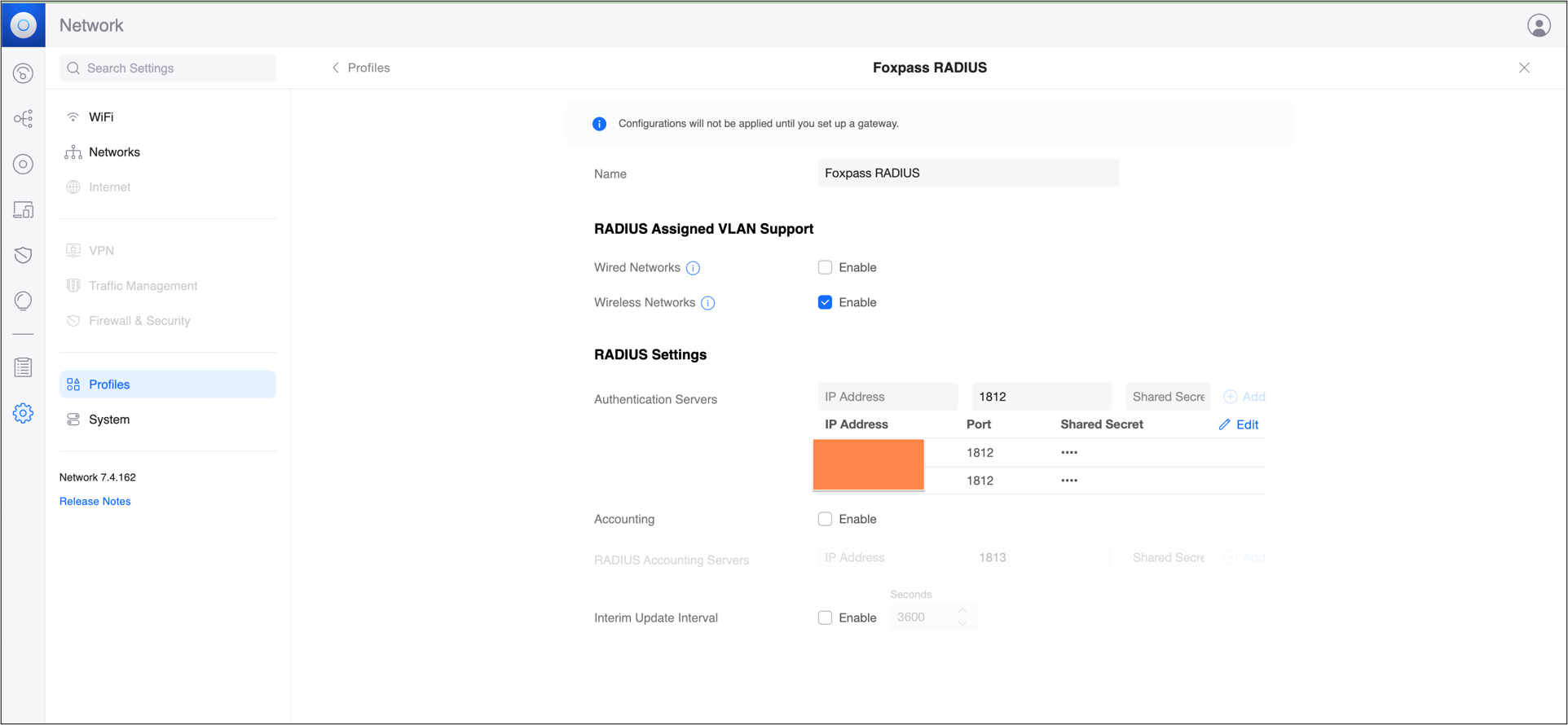This screenshot has height=725, width=1568.
Task: Enable the Accounting checkbox
Action: coord(825,519)
